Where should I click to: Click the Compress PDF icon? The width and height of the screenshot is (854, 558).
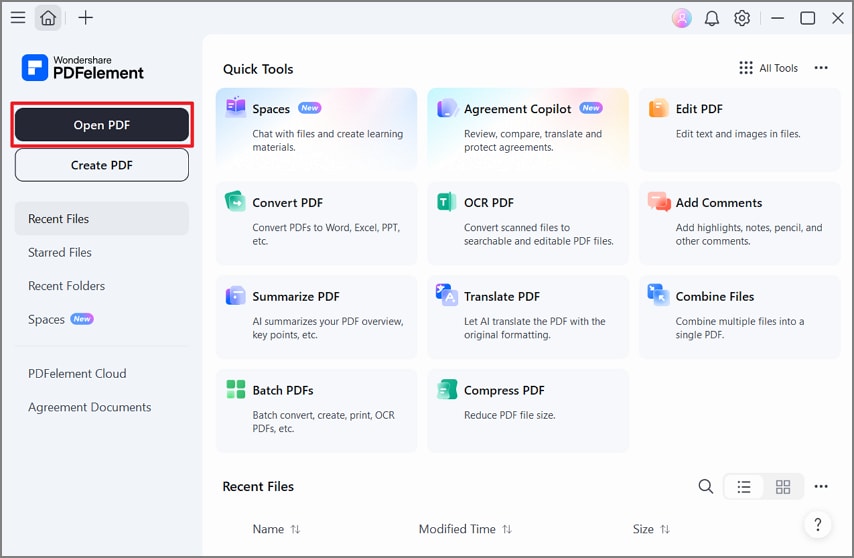(x=447, y=389)
